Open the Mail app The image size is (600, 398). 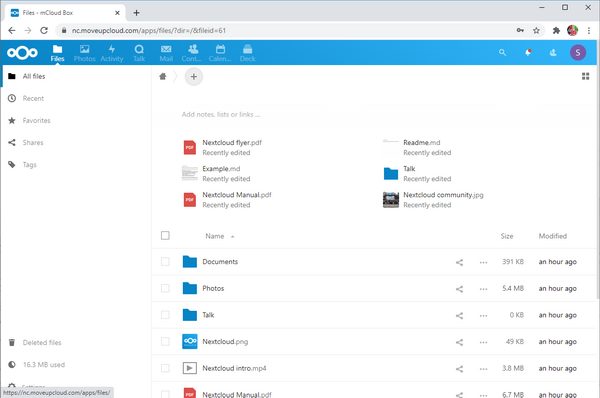166,53
